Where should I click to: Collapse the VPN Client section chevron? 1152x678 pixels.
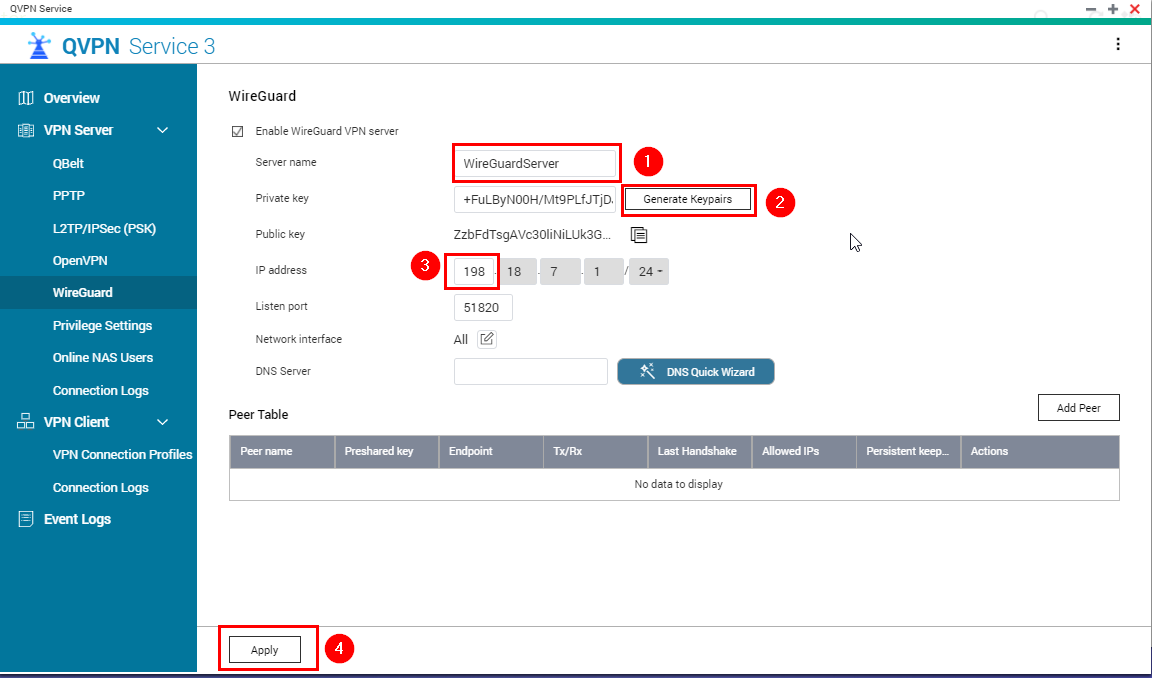pos(162,422)
